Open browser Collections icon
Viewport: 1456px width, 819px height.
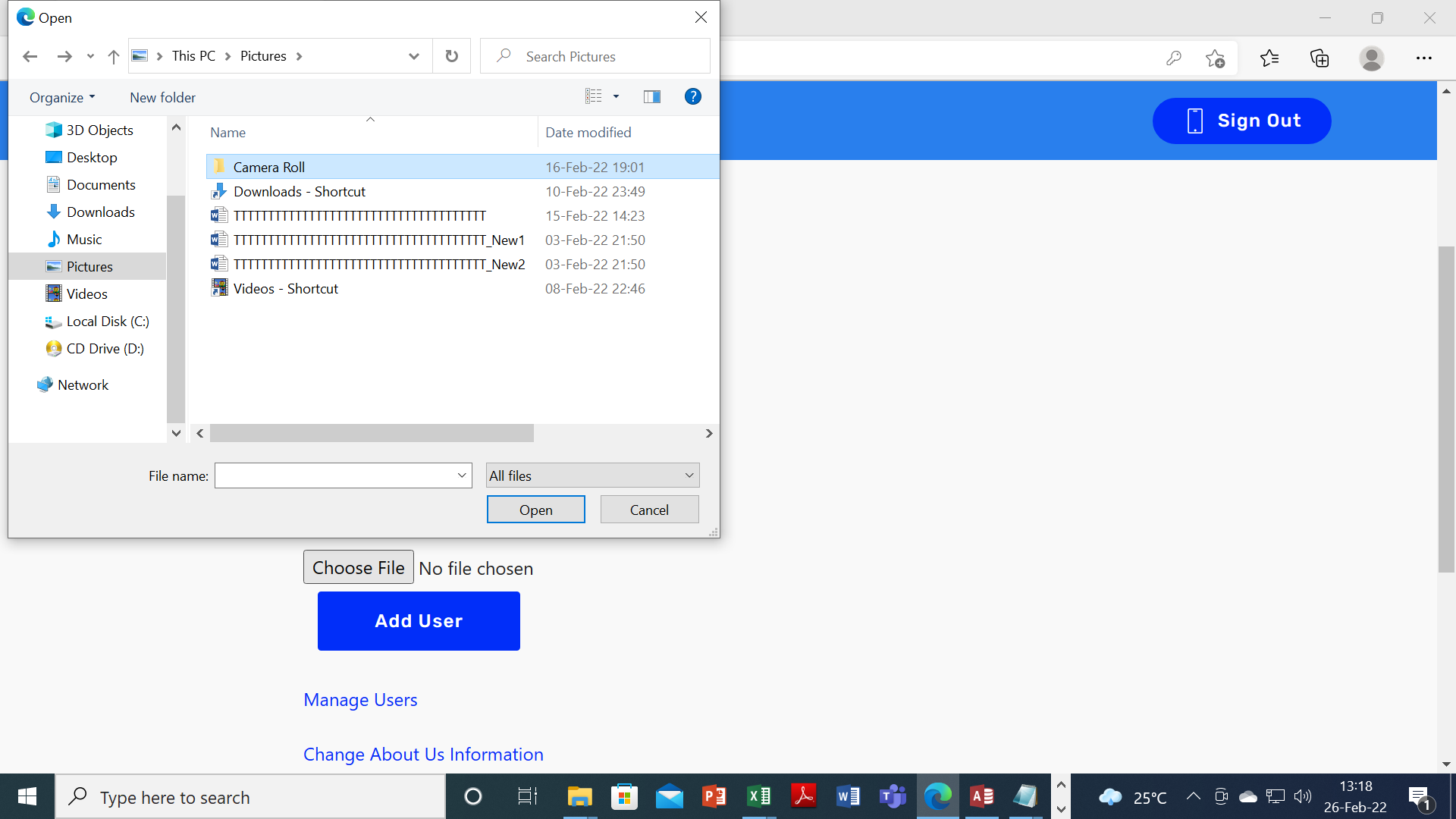pyautogui.click(x=1319, y=58)
